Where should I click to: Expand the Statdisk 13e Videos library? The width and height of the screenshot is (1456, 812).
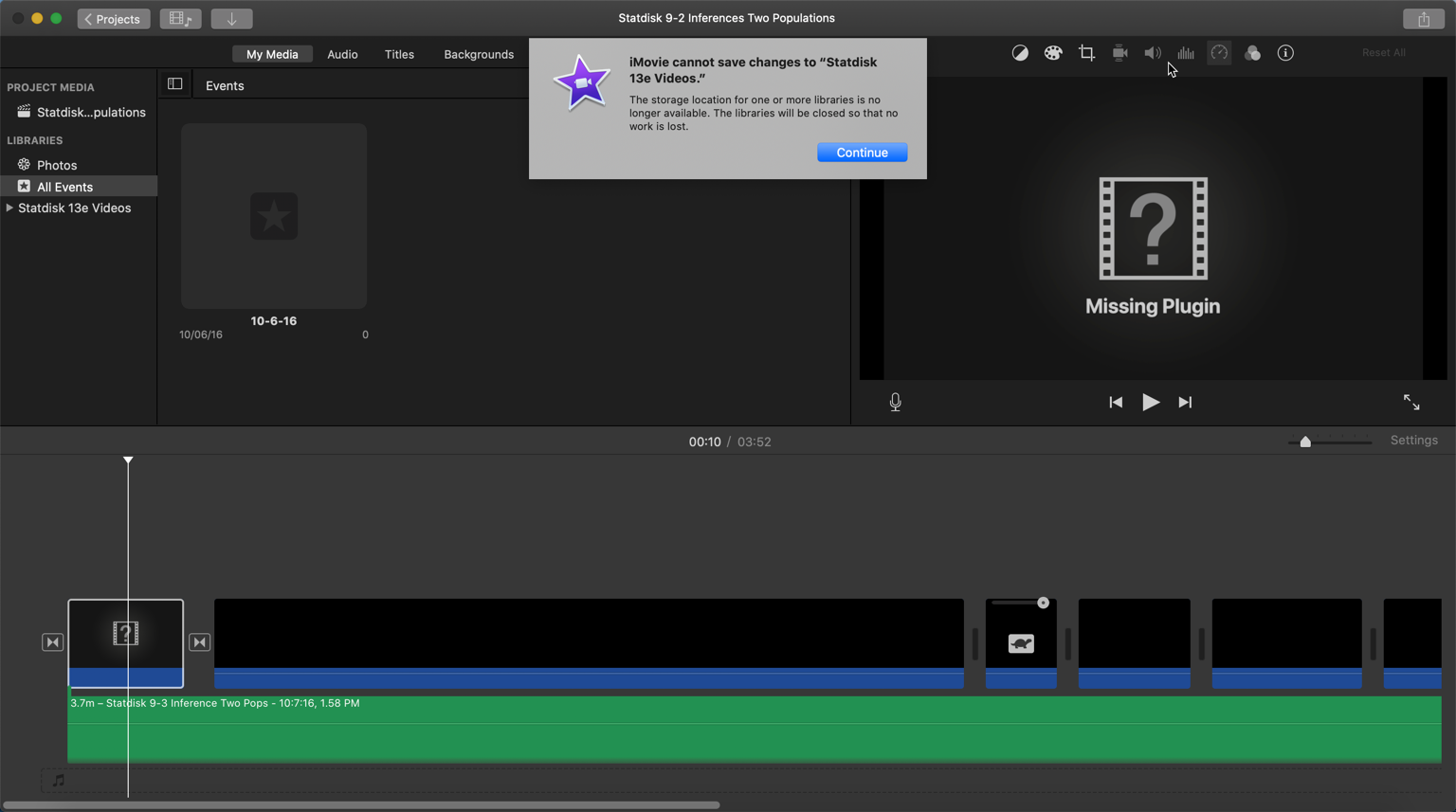click(x=9, y=208)
